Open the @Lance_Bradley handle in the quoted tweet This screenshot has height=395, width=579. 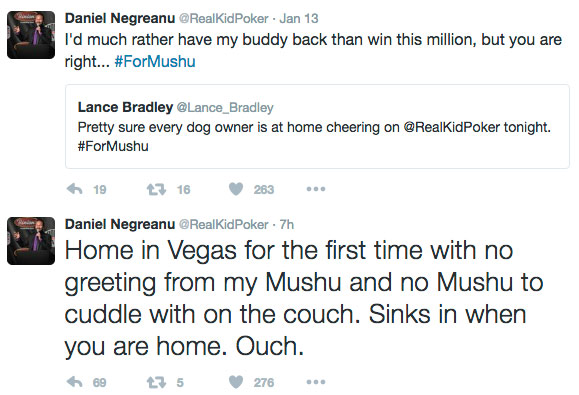coord(225,107)
